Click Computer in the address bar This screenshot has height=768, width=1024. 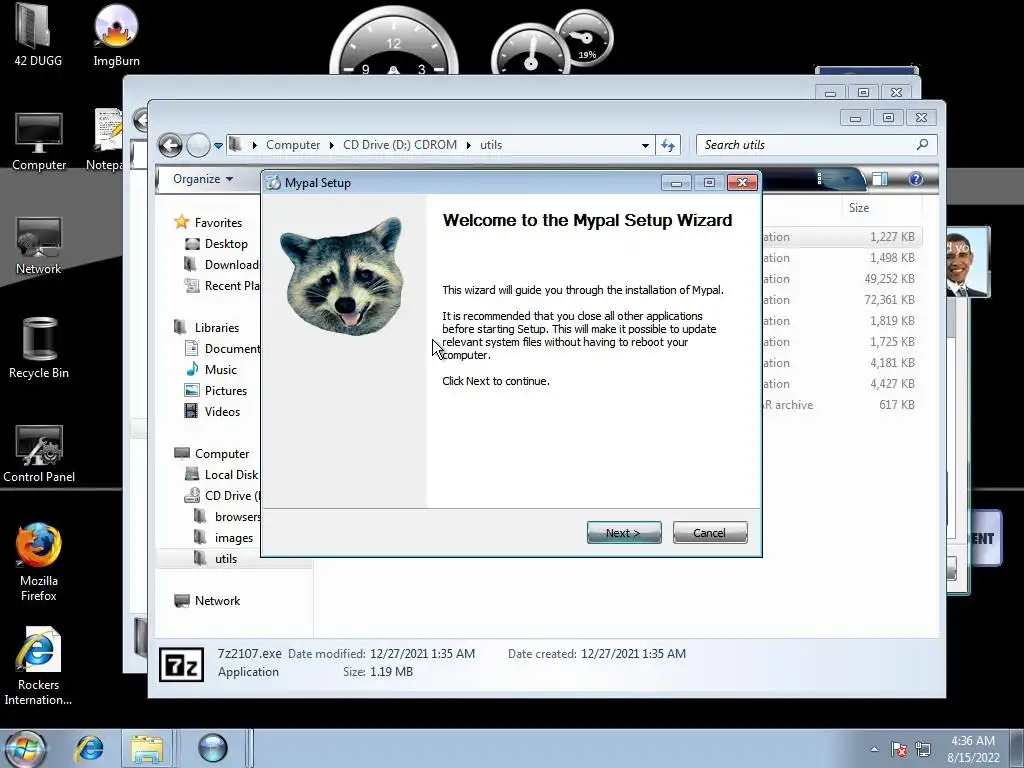293,145
